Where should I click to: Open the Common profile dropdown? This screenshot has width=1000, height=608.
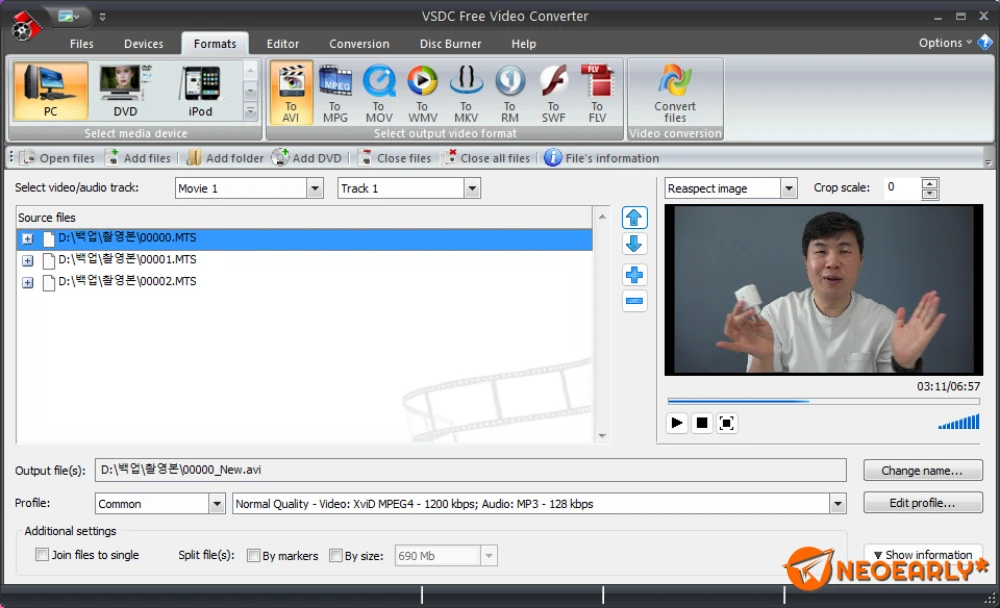tap(217, 503)
